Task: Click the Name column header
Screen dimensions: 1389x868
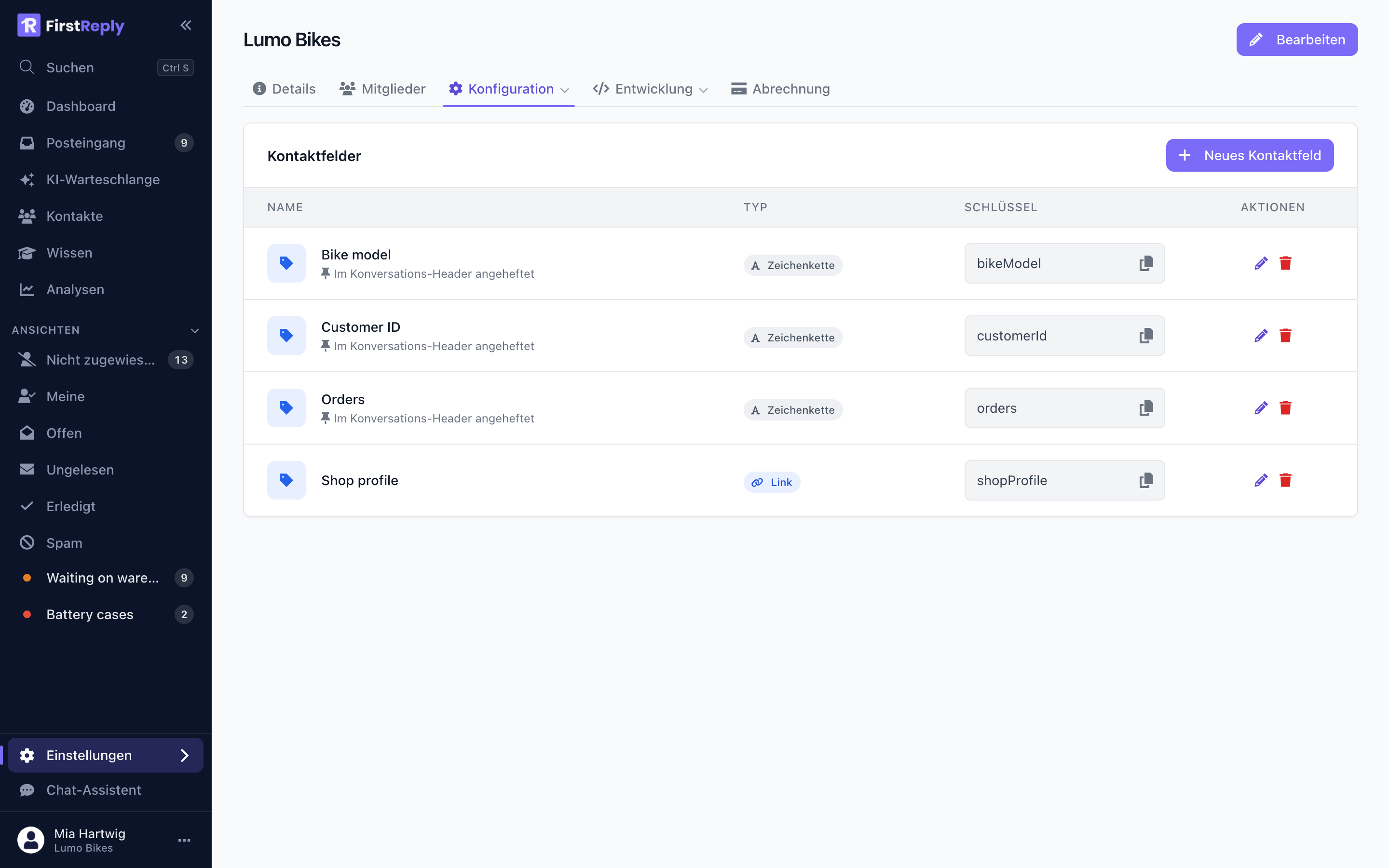Action: [285, 207]
